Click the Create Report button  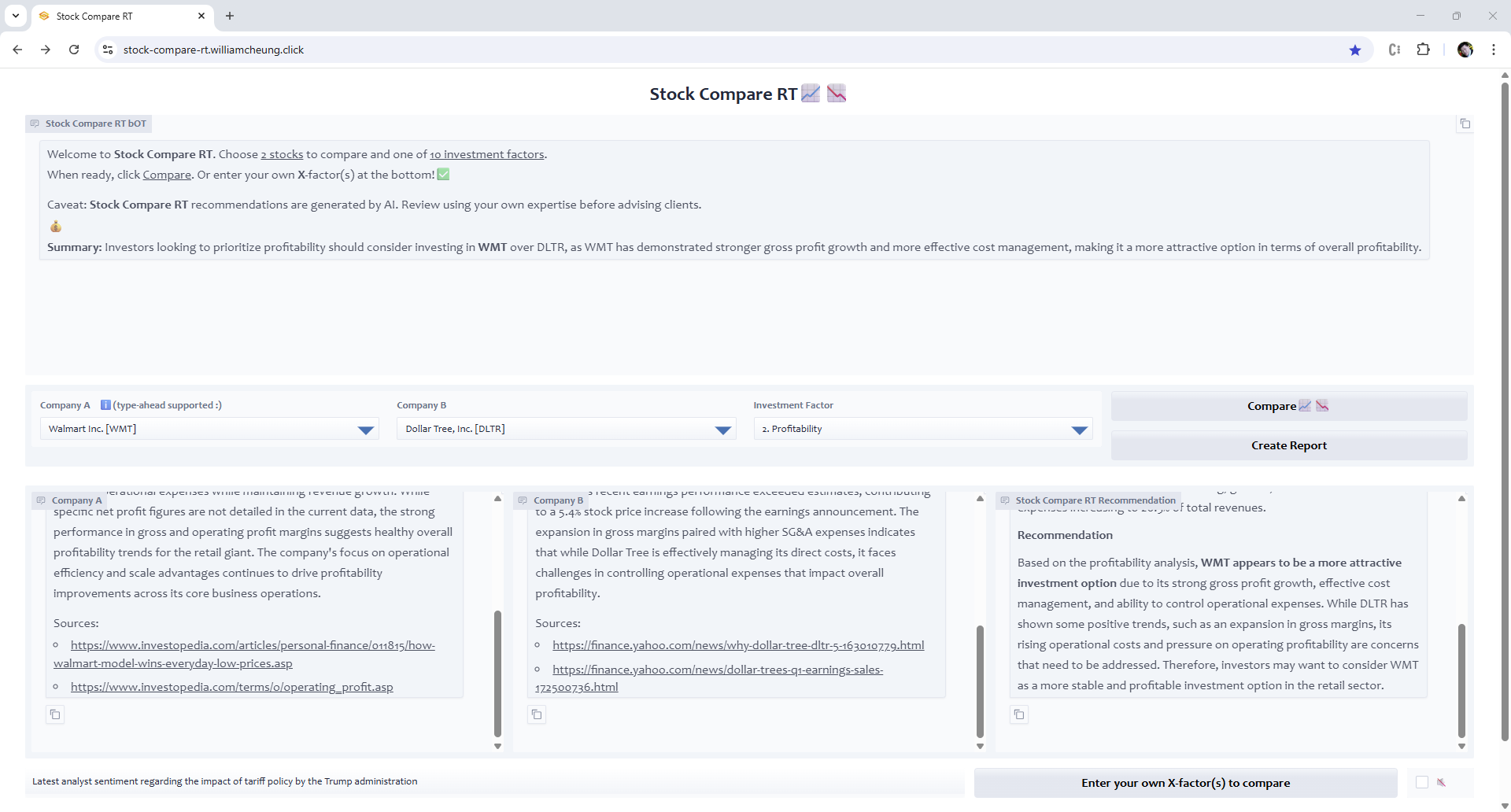tap(1289, 445)
